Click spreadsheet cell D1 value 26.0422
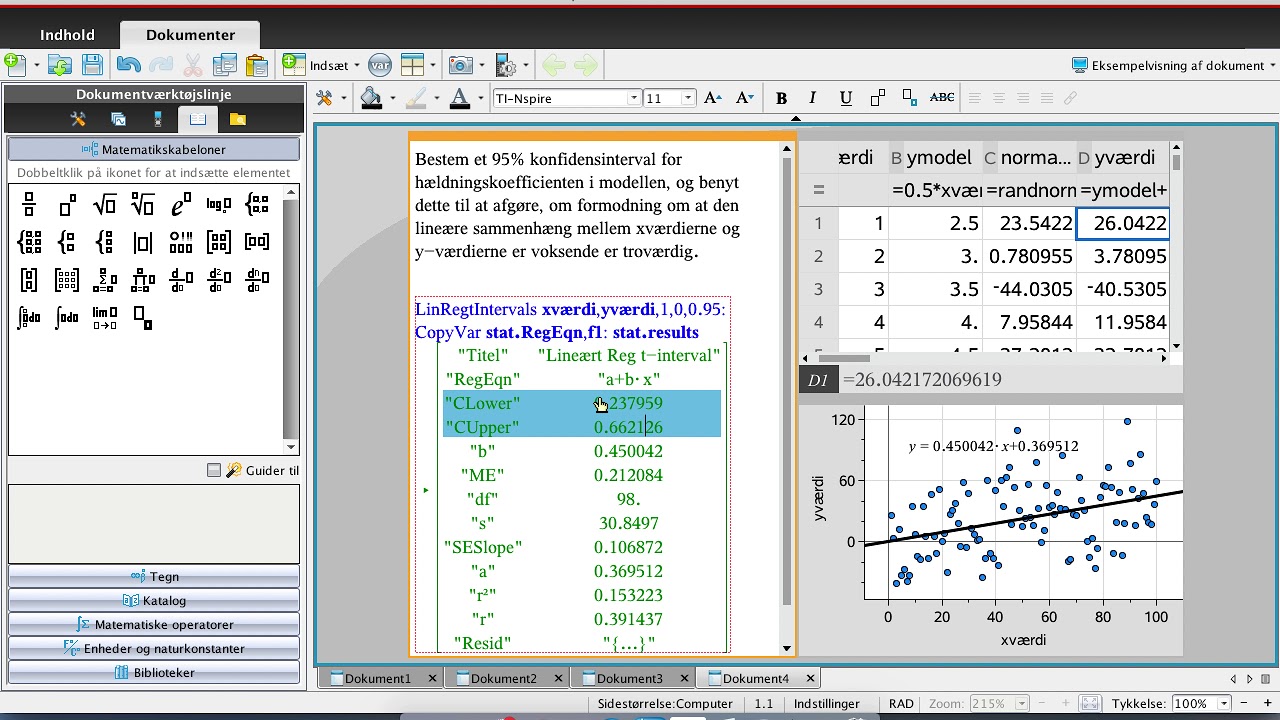Viewport: 1280px width, 720px height. tap(1121, 223)
